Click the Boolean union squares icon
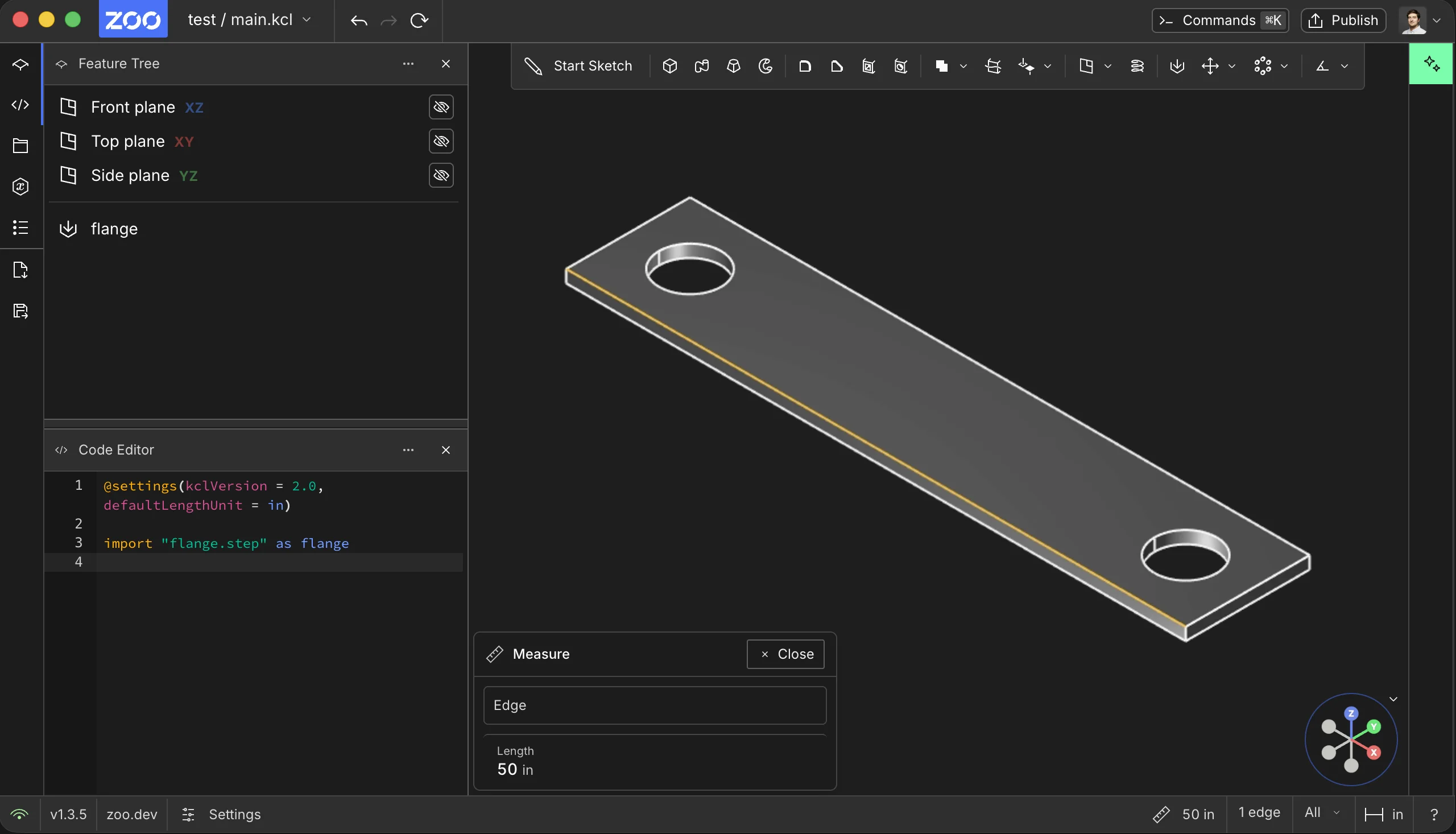The width and height of the screenshot is (1456, 834). tap(941, 67)
